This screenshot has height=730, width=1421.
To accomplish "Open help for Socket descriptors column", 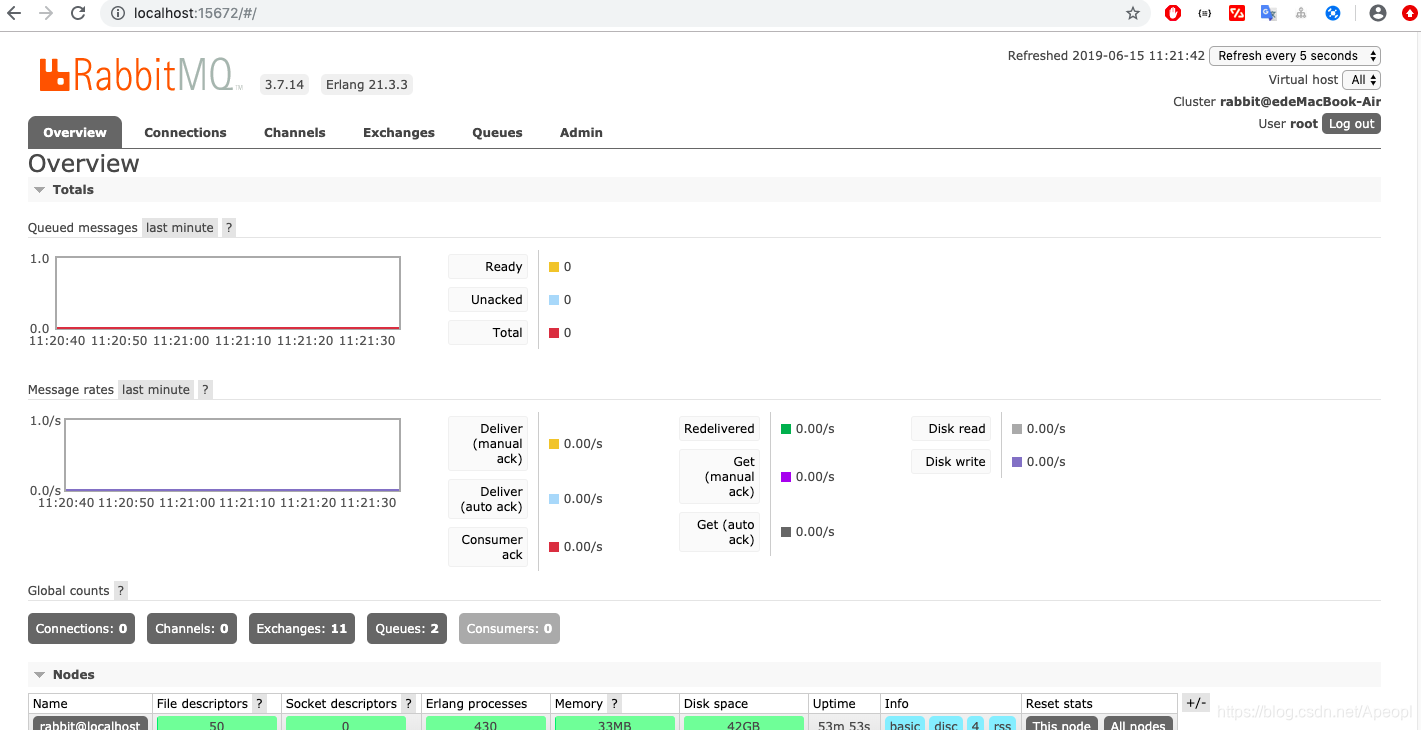I will pos(408,704).
